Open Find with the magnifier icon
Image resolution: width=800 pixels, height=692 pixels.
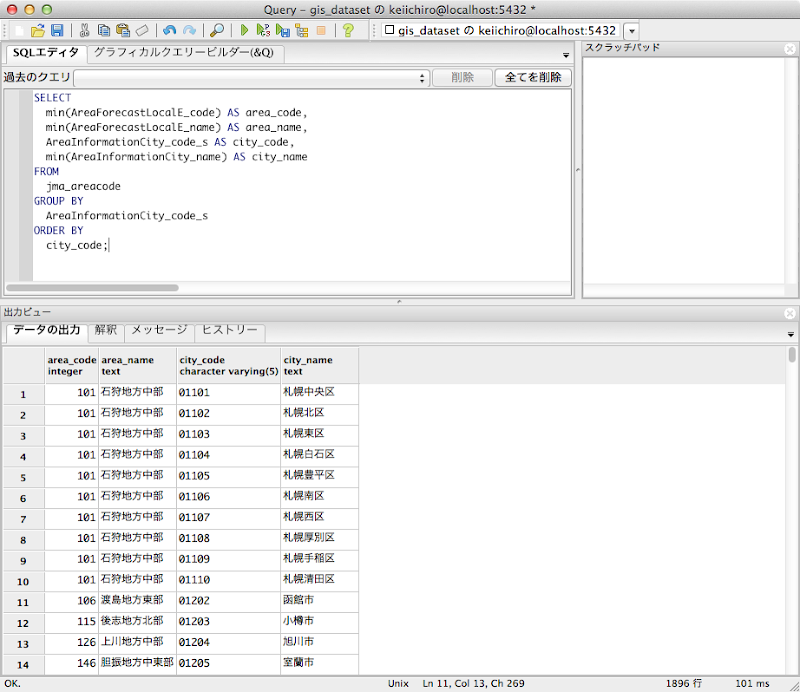[x=216, y=30]
